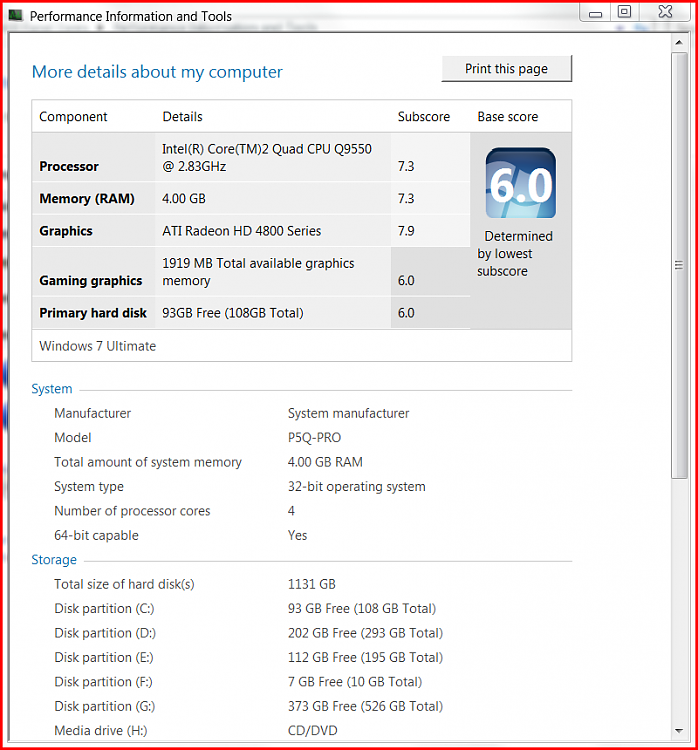Screen dimensions: 698x750
Task: Click the Media drive (H:) label
Action: (x=100, y=730)
